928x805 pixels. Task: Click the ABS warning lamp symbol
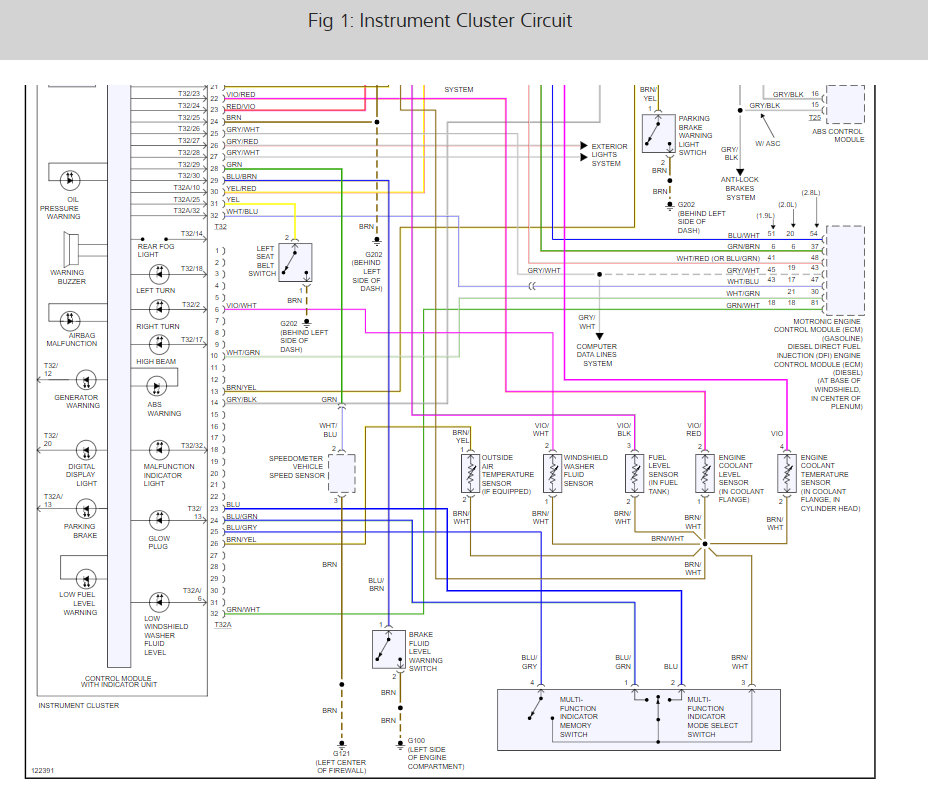pyautogui.click(x=156, y=387)
